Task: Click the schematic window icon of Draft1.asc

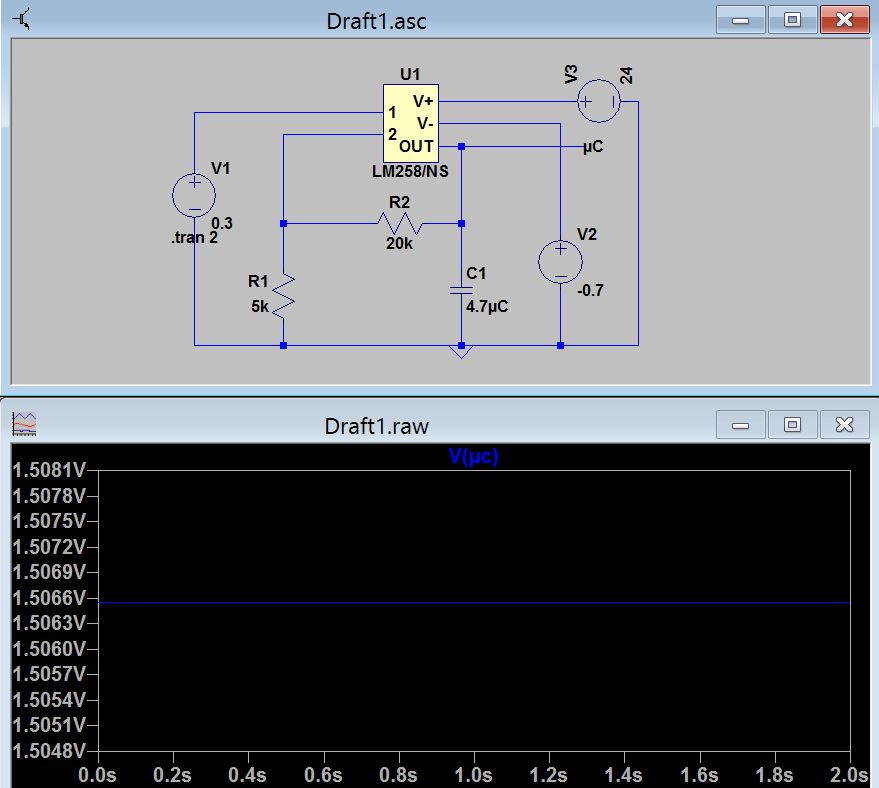Action: [x=23, y=18]
